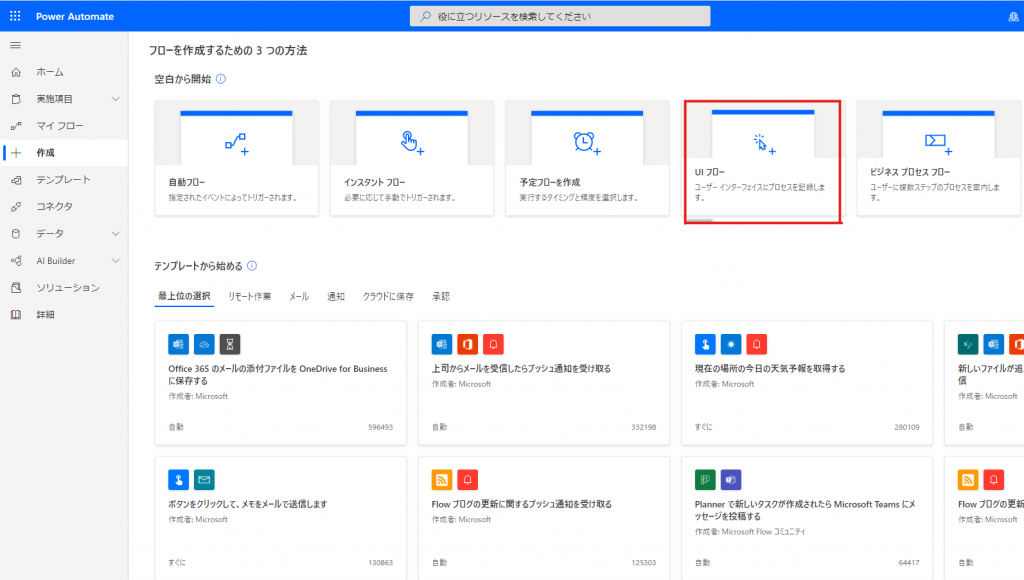Switch to the クラウドに保存 tab
1024x580 pixels.
(388, 297)
